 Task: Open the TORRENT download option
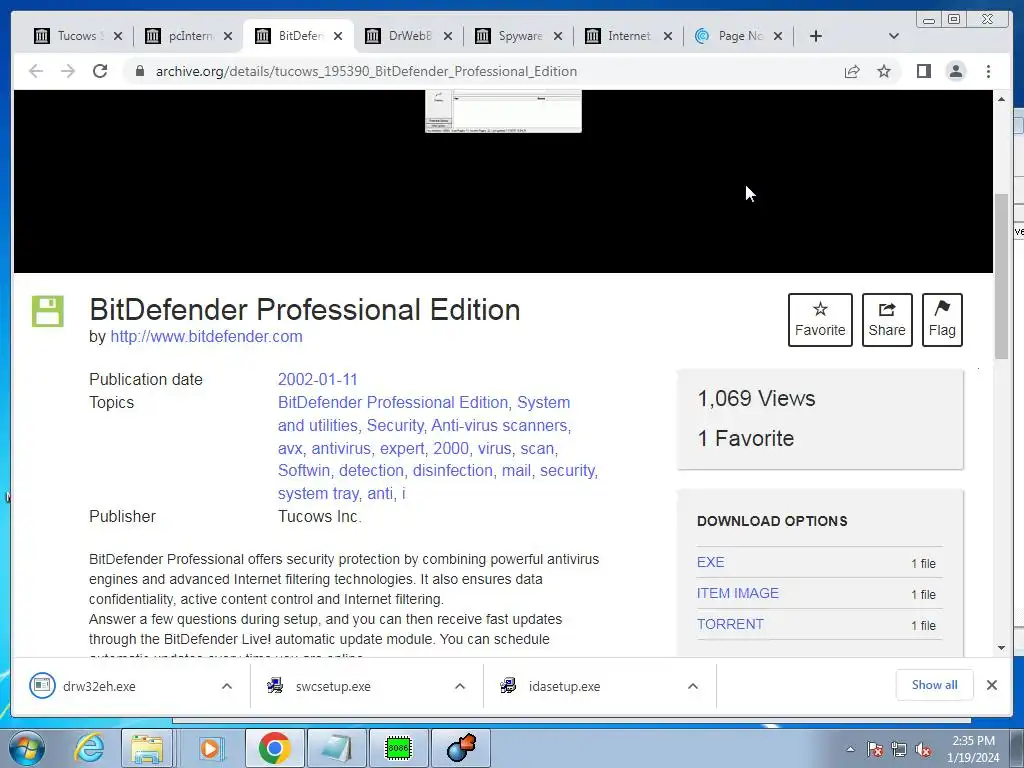pos(729,624)
